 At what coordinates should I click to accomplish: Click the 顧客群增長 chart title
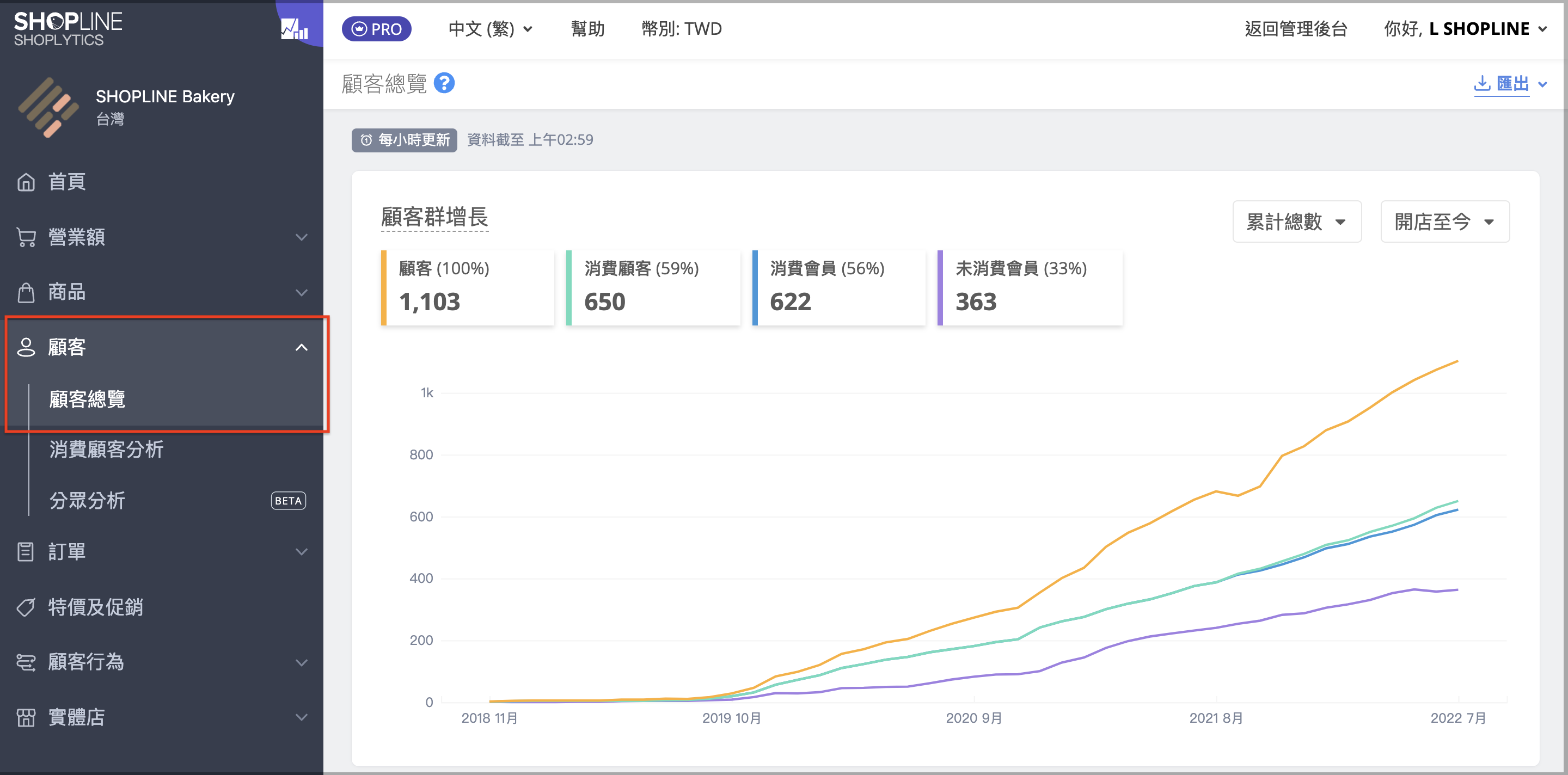434,217
